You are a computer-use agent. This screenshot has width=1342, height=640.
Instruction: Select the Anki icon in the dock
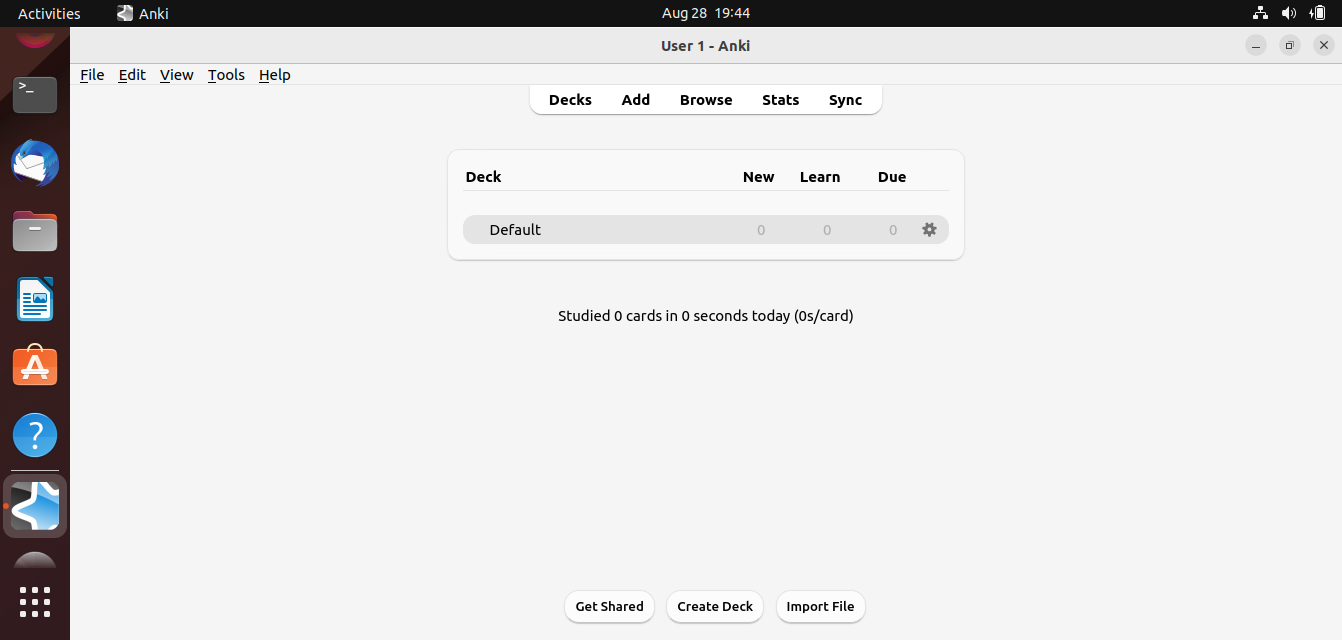pos(35,506)
